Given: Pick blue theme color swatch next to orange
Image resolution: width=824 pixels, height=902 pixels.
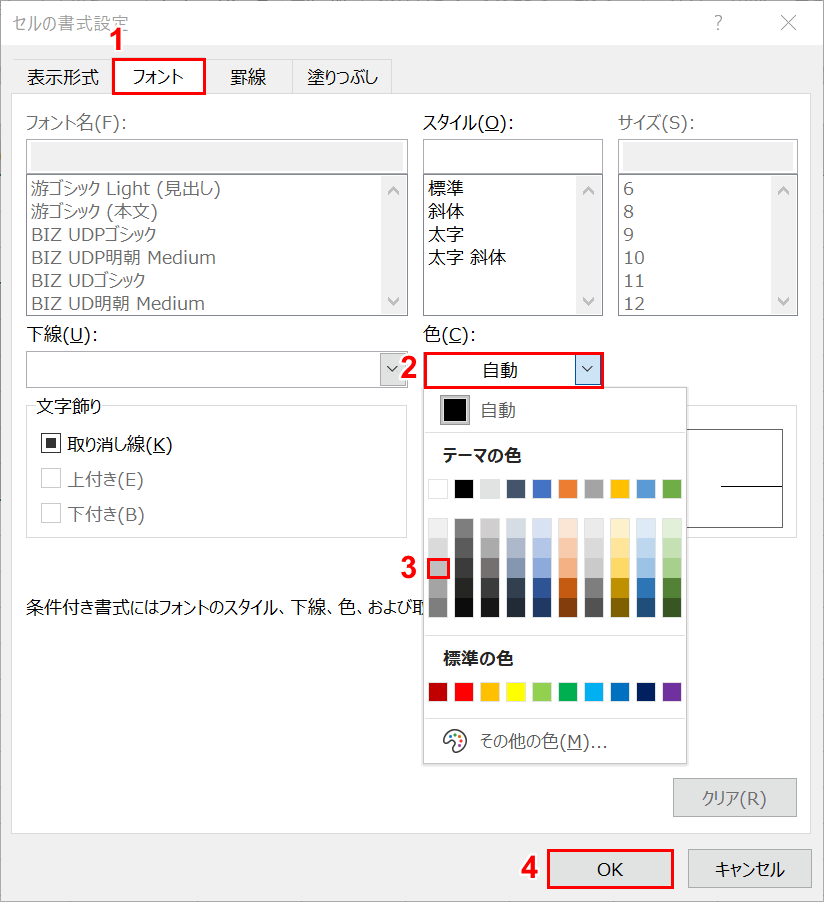Looking at the screenshot, I should click(541, 489).
